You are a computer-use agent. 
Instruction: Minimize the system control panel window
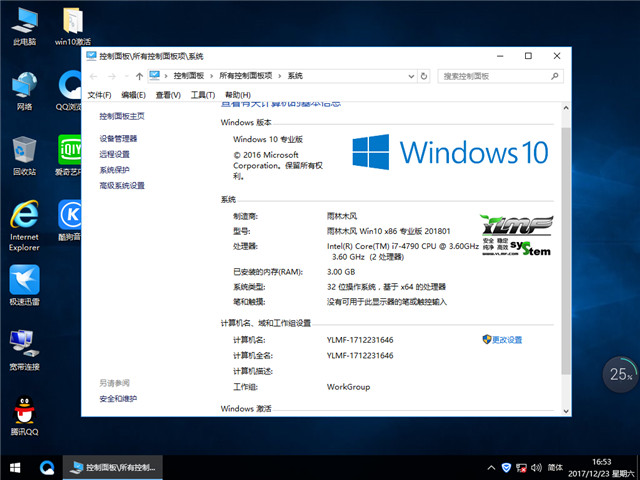pyautogui.click(x=500, y=56)
